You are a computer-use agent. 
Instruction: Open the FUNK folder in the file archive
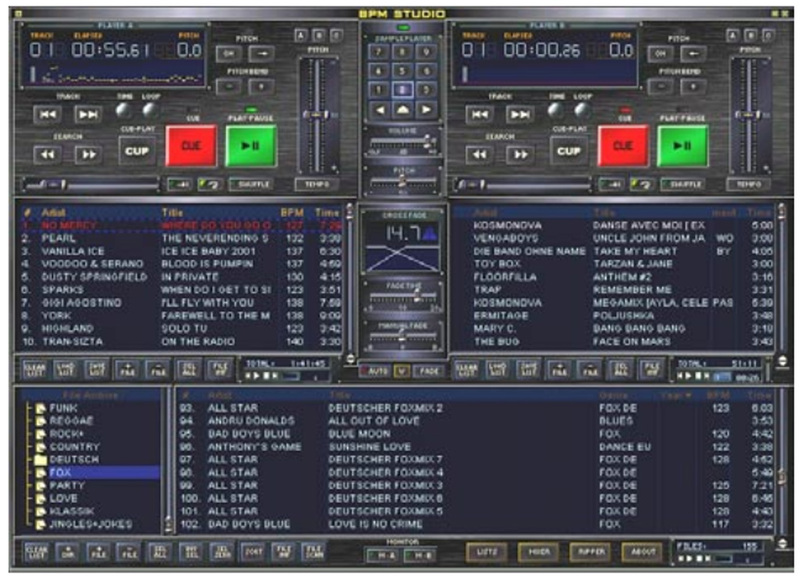63,408
